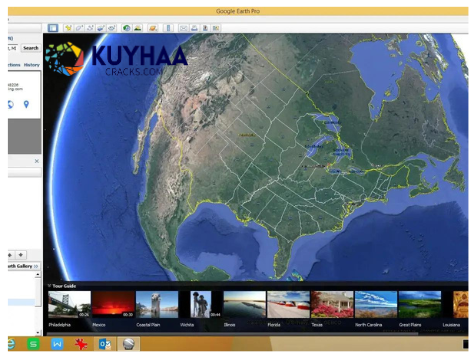Select the Add Polygon tool
The height and width of the screenshot is (361, 469).
coord(79,28)
